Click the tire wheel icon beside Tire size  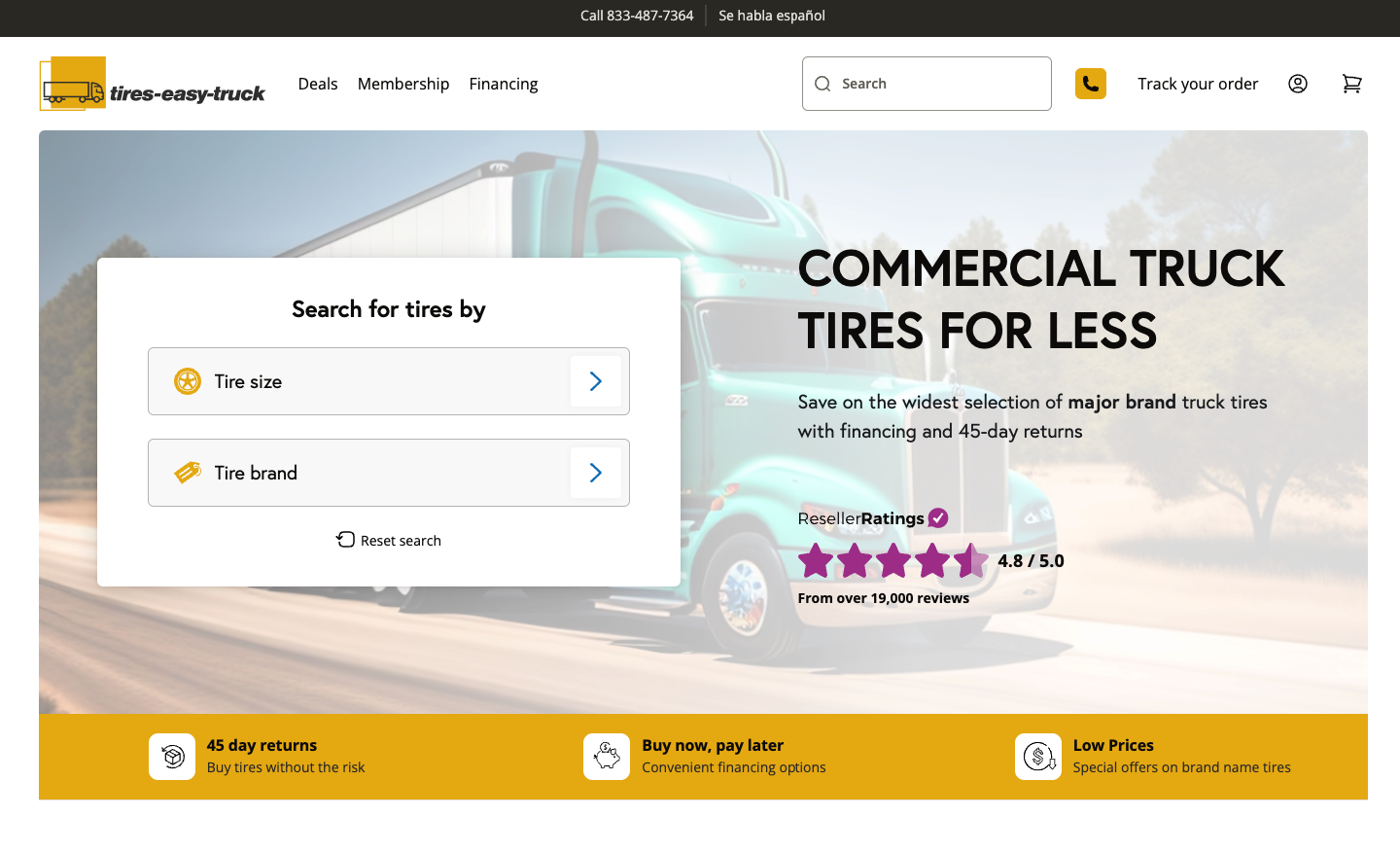point(187,381)
